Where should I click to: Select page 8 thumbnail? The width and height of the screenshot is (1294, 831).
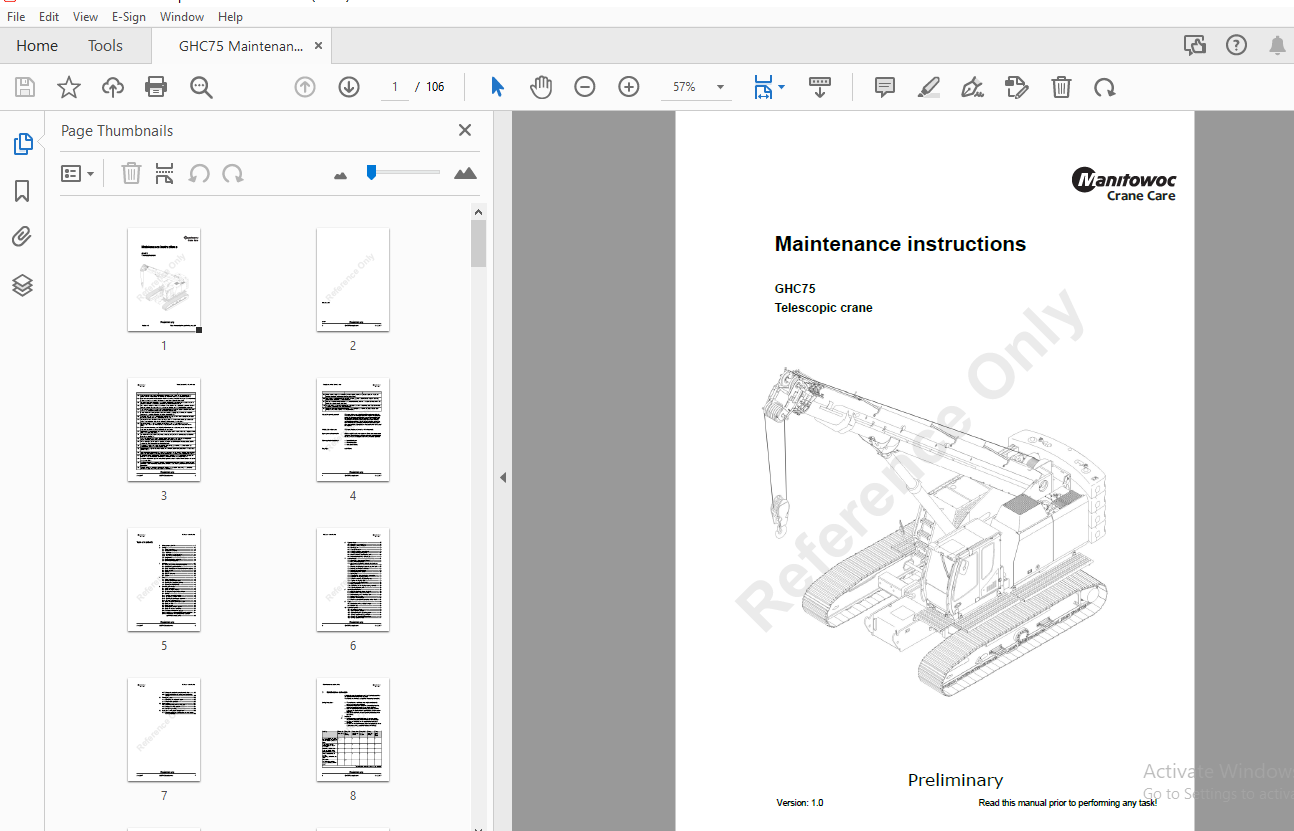[x=353, y=729]
